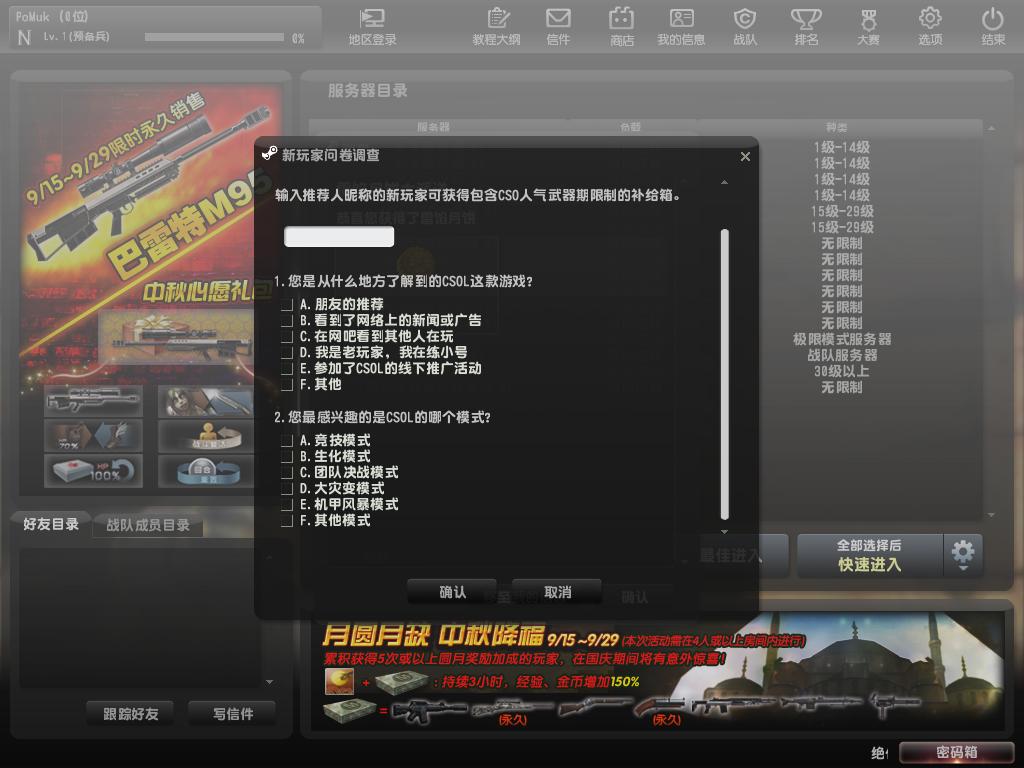Image resolution: width=1024 pixels, height=768 pixels.
Task: Check option C. 在网吧看到其他人在玩
Action: pyautogui.click(x=286, y=336)
